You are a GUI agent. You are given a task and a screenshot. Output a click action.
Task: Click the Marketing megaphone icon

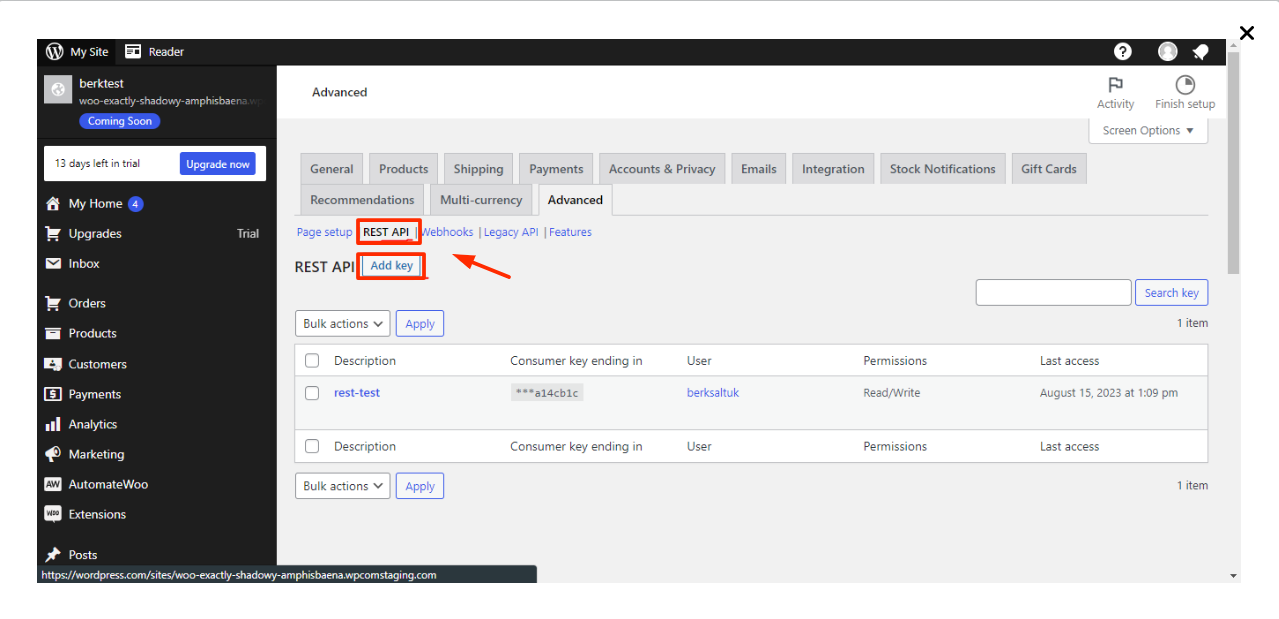[x=53, y=454]
